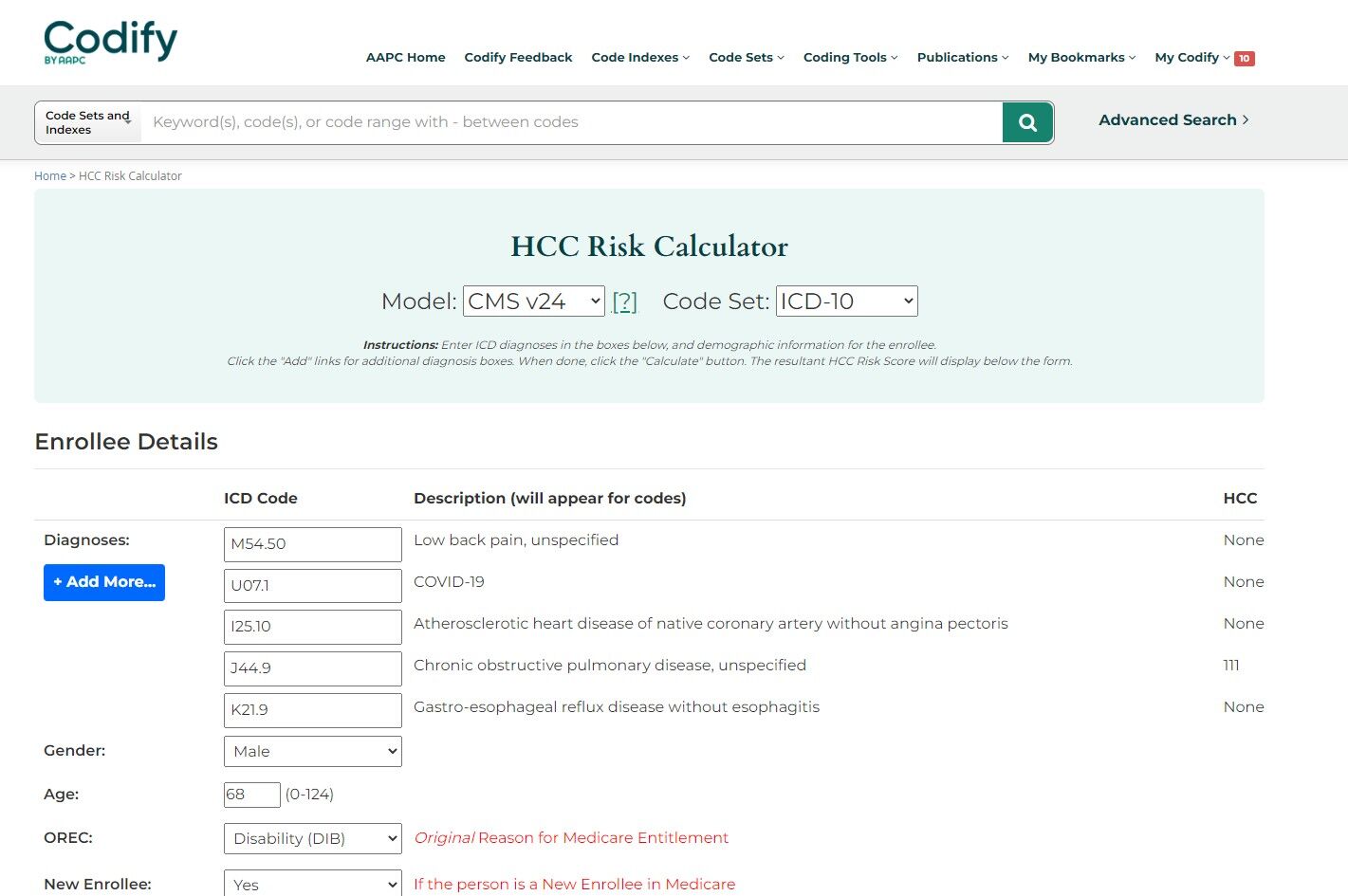The height and width of the screenshot is (896, 1348).
Task: Open the notifications badge showing 10
Action: pyautogui.click(x=1244, y=58)
